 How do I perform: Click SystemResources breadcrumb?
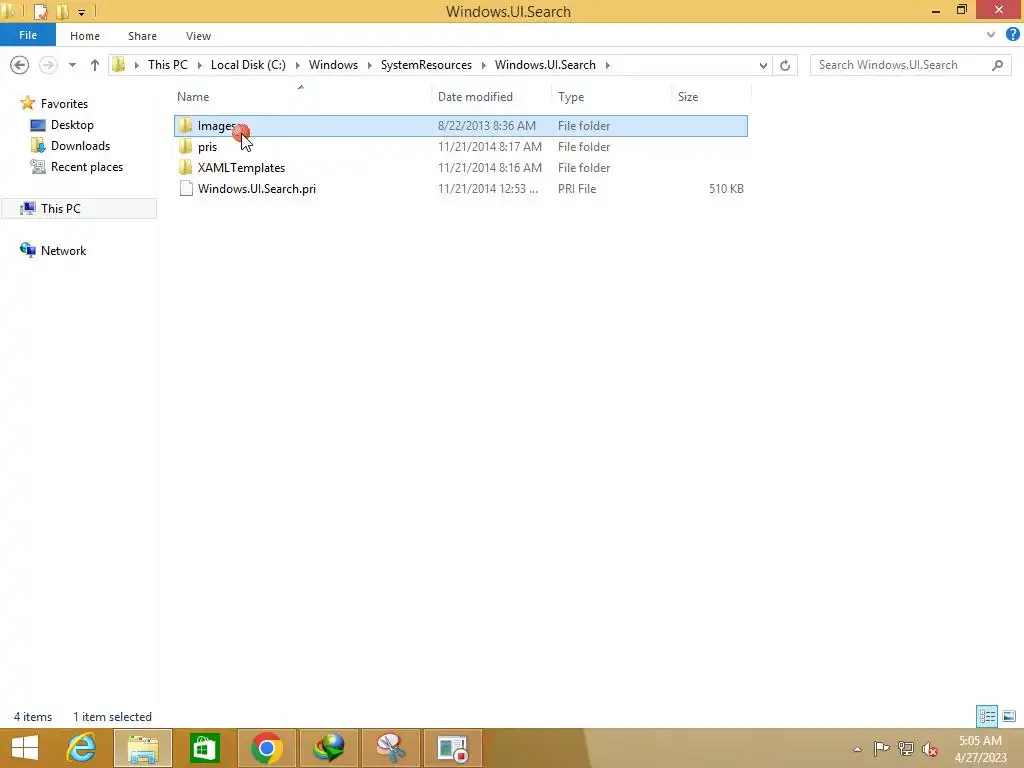point(426,65)
